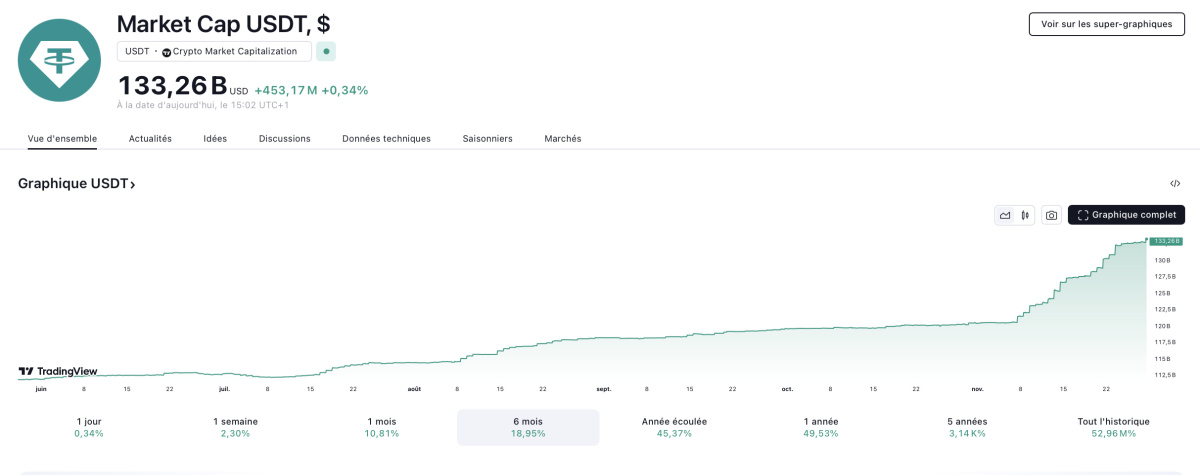This screenshot has height=475, width=1200.
Task: Click the Tether USDT logo
Action: (x=60, y=59)
